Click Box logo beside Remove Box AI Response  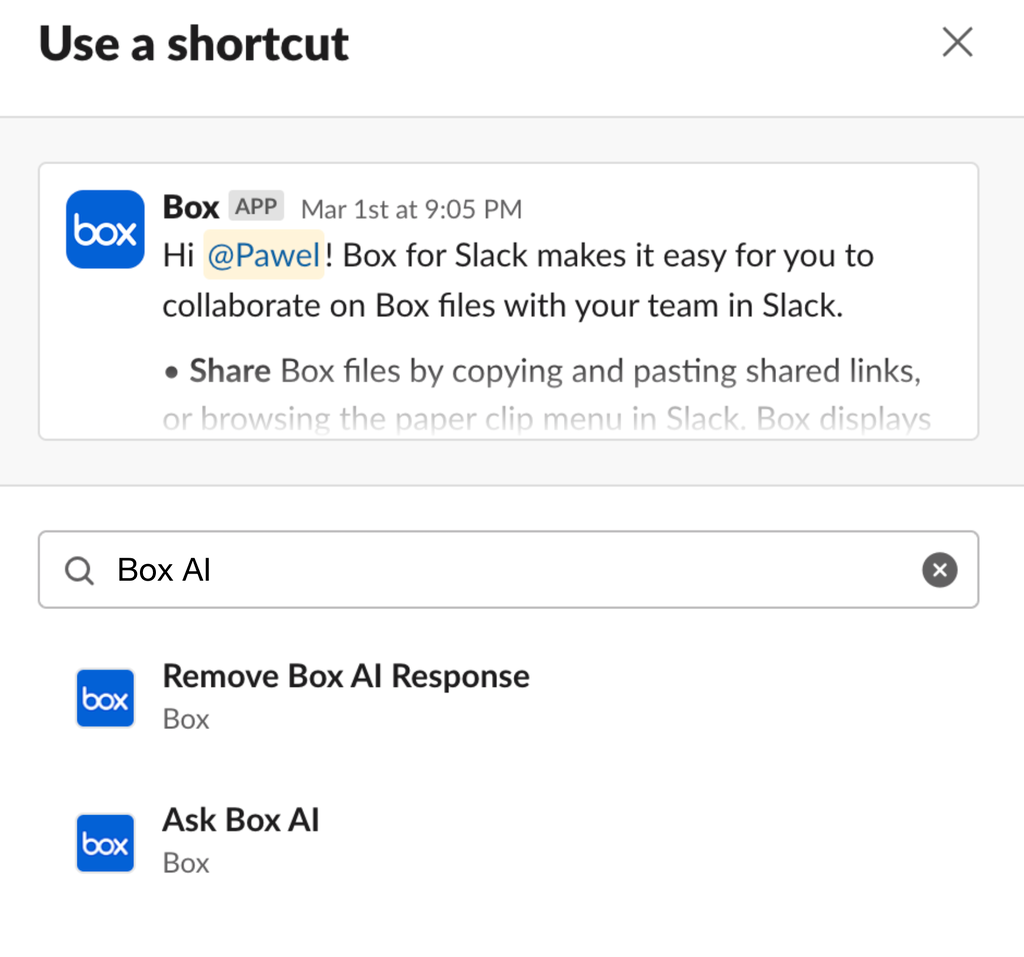pos(105,698)
